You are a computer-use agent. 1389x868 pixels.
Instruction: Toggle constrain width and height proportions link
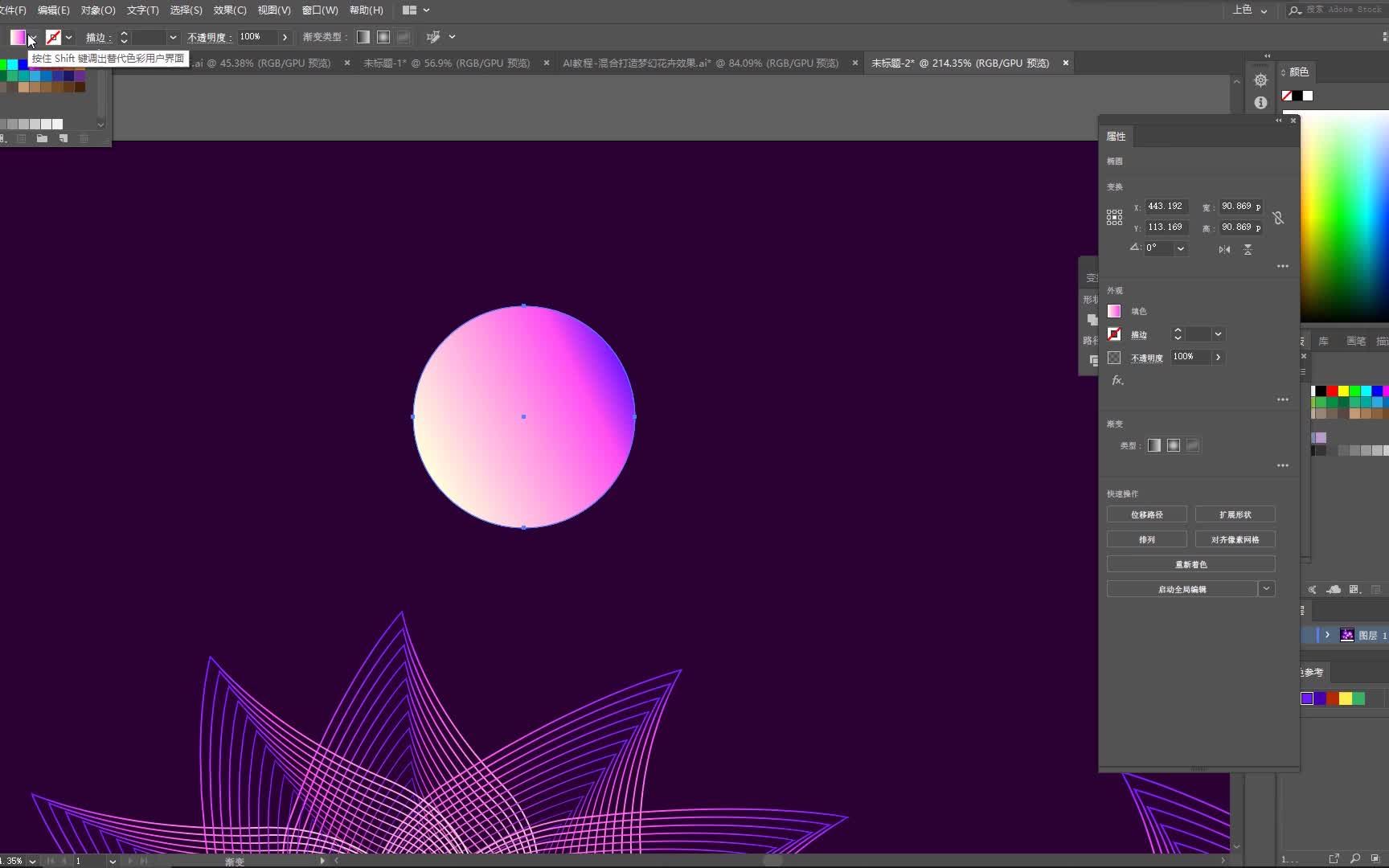[1278, 218]
